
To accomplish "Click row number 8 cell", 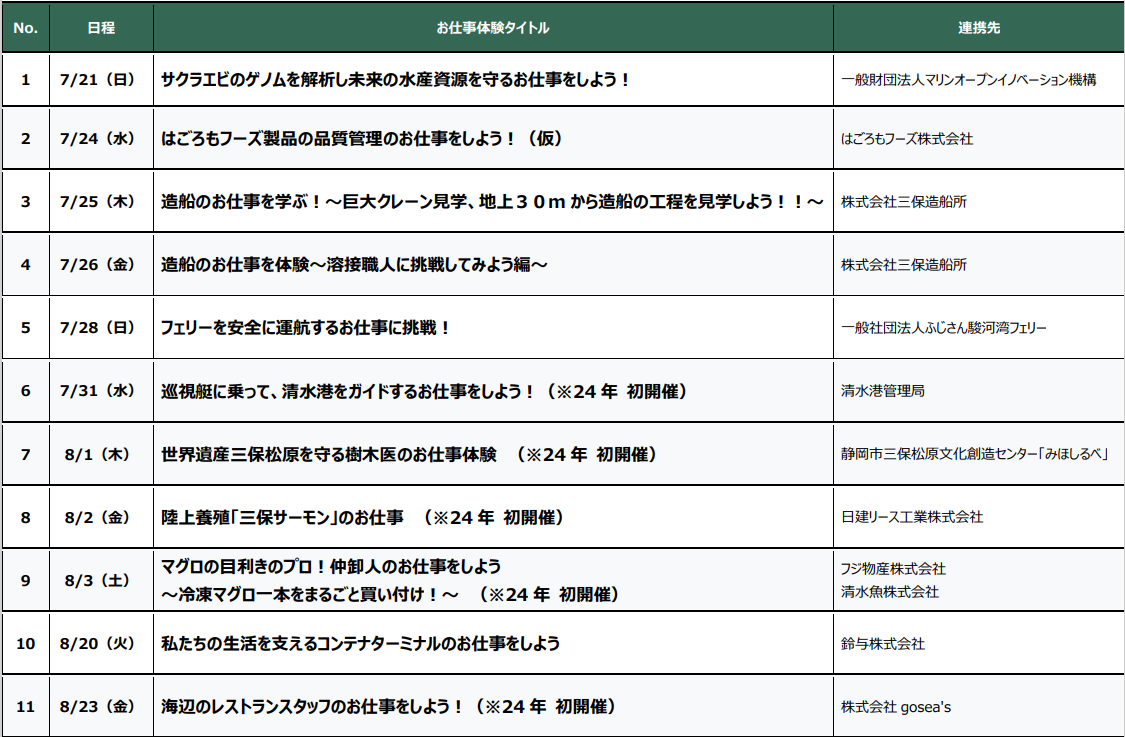I will [26, 517].
